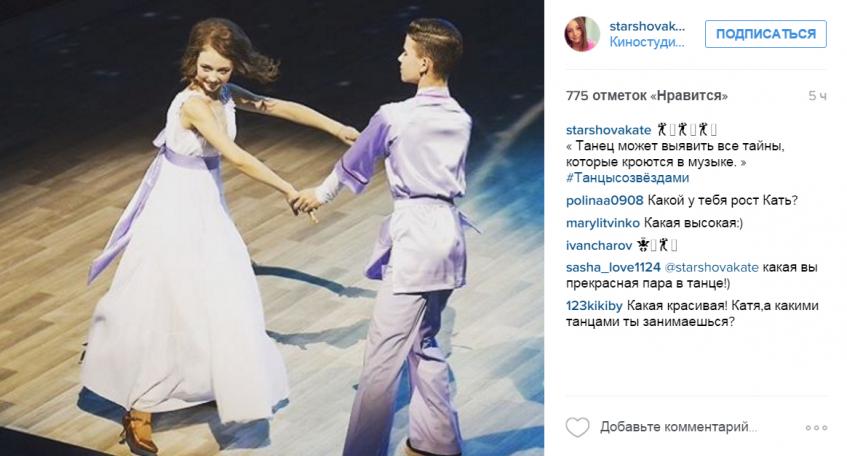Open the @starshovakate mention in comment
Screen dimensions: 847x456
pos(711,267)
